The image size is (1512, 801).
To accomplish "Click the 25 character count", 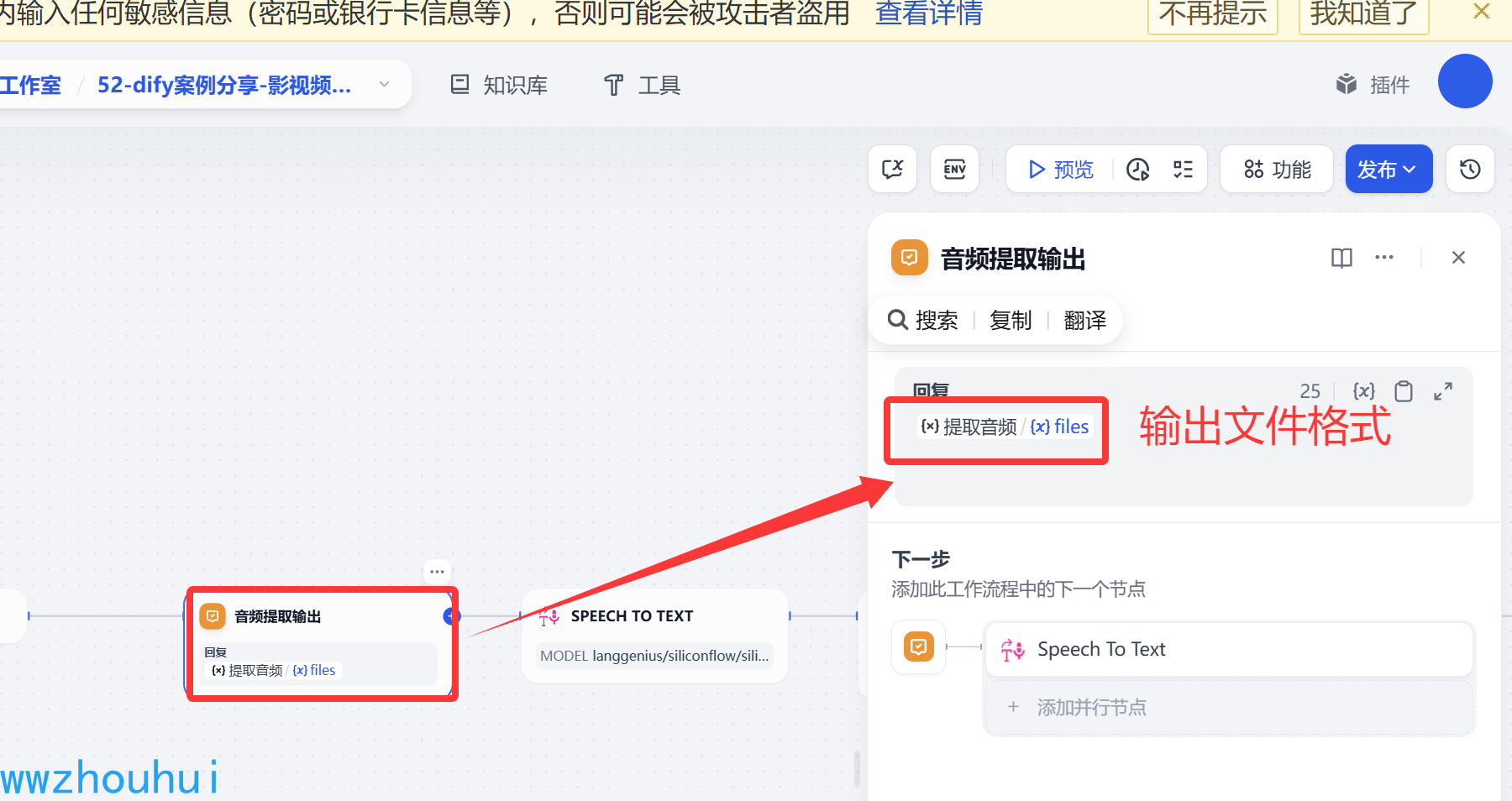I will tap(1310, 391).
